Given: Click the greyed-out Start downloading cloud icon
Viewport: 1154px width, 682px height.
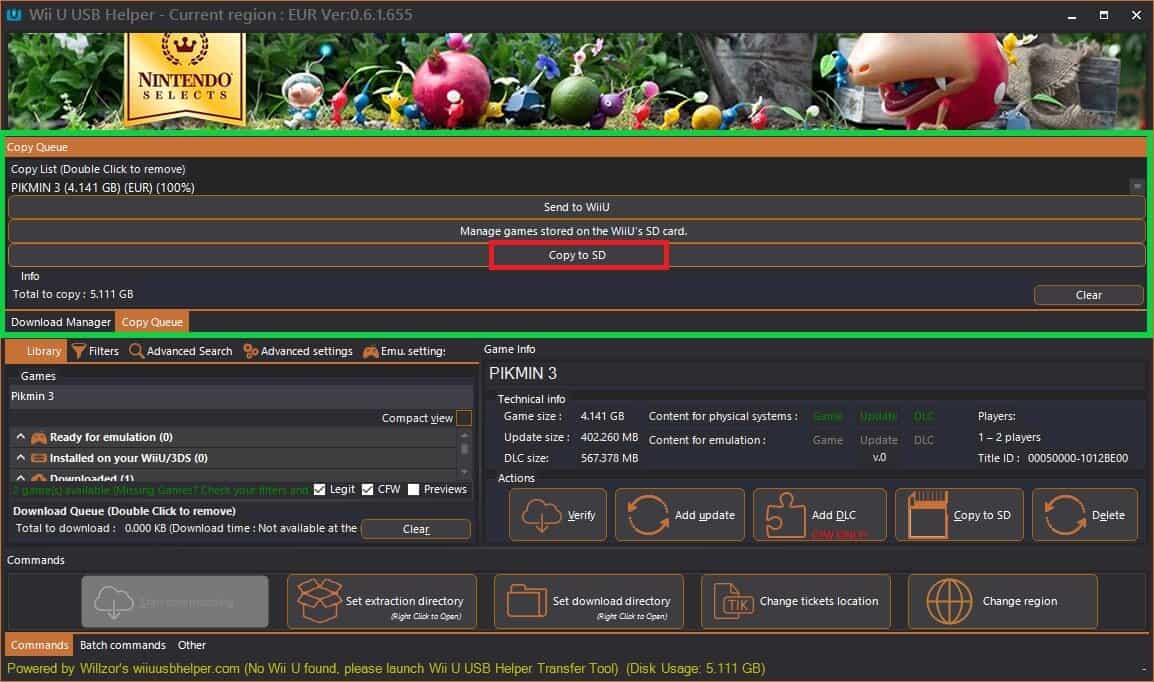Looking at the screenshot, I should pyautogui.click(x=114, y=602).
